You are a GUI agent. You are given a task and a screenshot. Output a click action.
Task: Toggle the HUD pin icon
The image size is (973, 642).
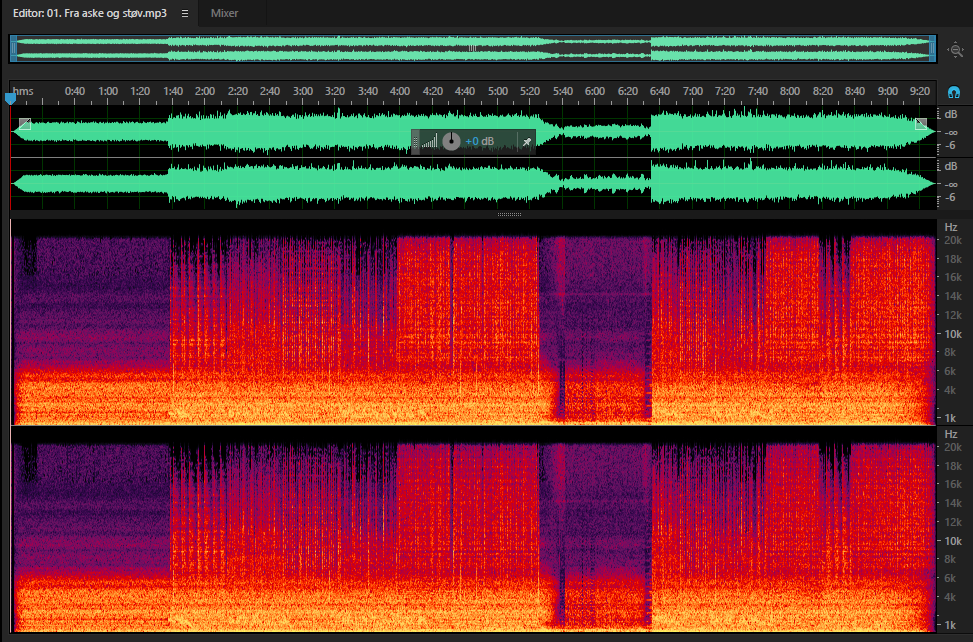526,142
